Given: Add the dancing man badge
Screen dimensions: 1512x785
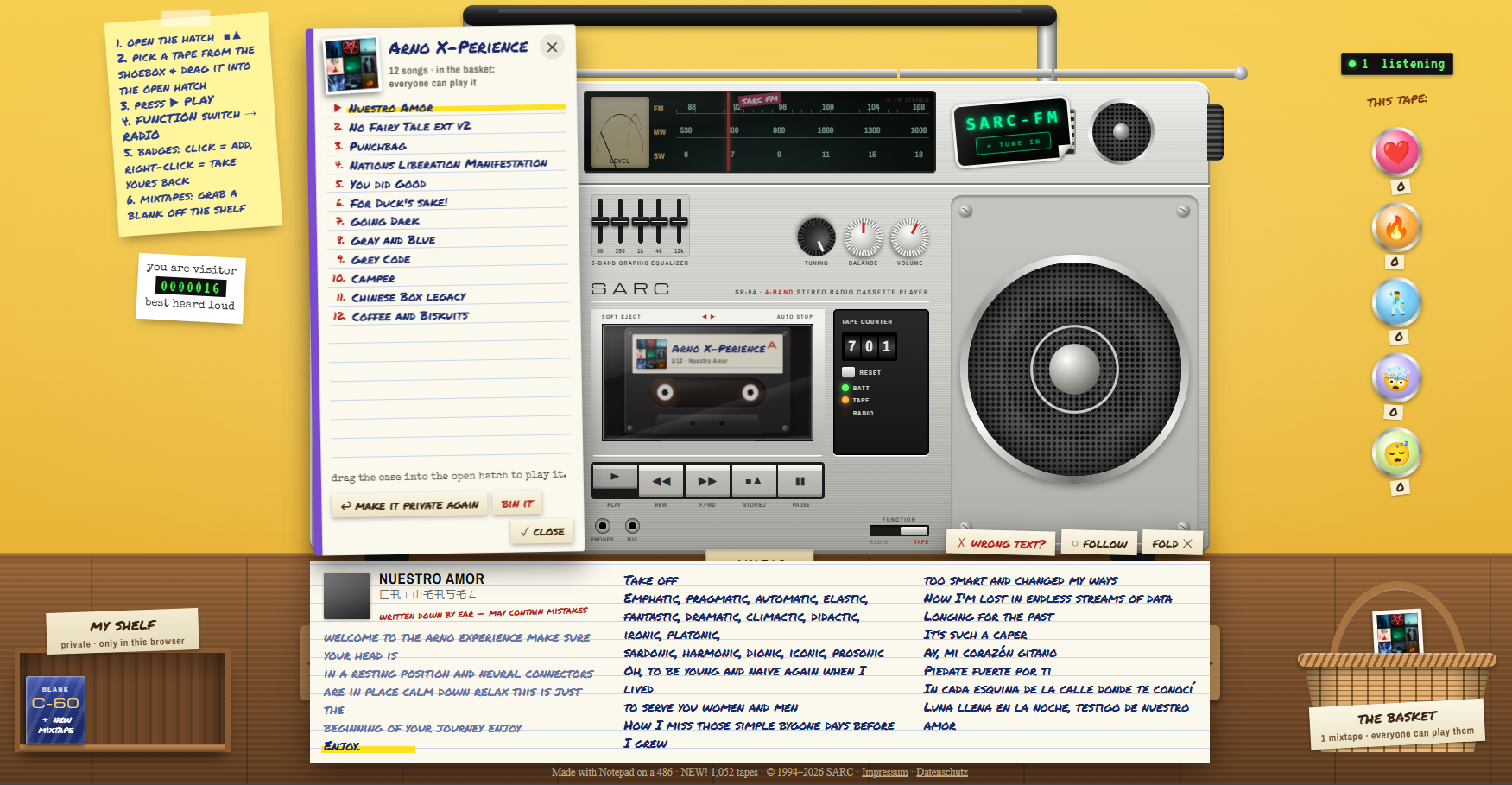Looking at the screenshot, I should [1396, 303].
